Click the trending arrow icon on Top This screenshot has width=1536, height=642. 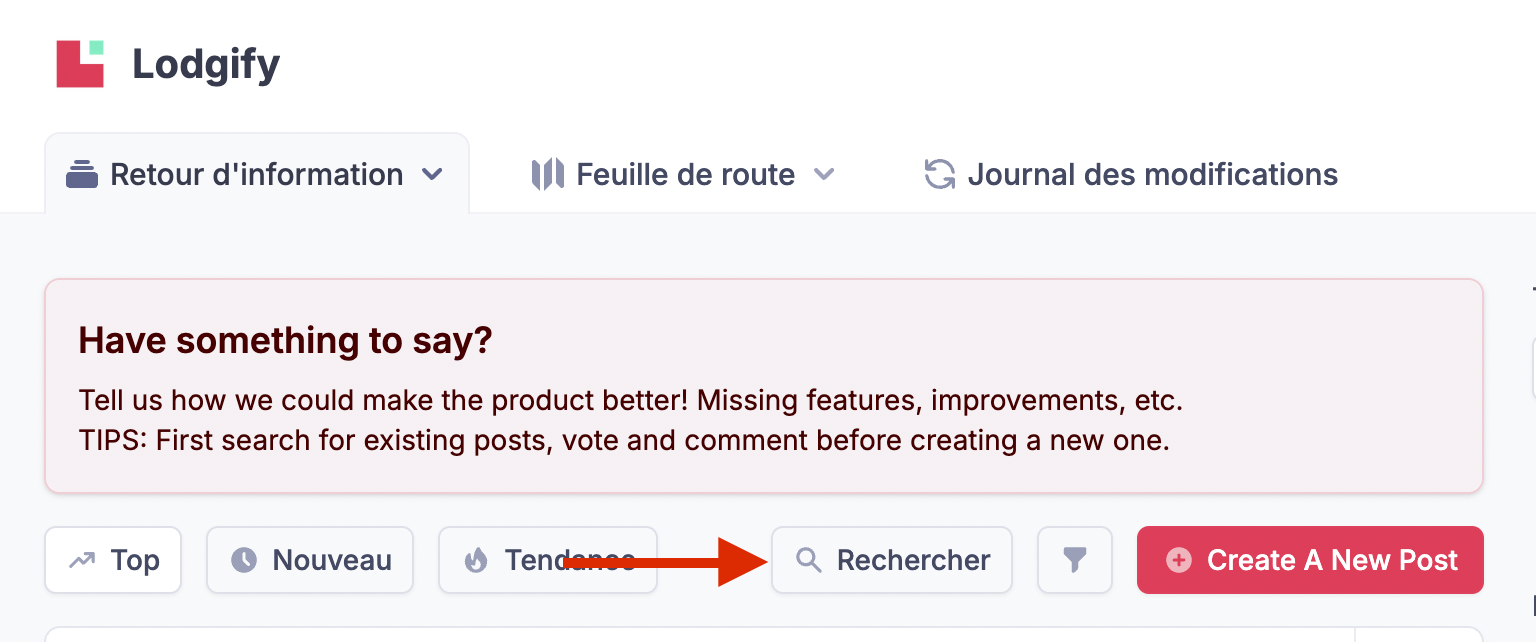[x=82, y=561]
